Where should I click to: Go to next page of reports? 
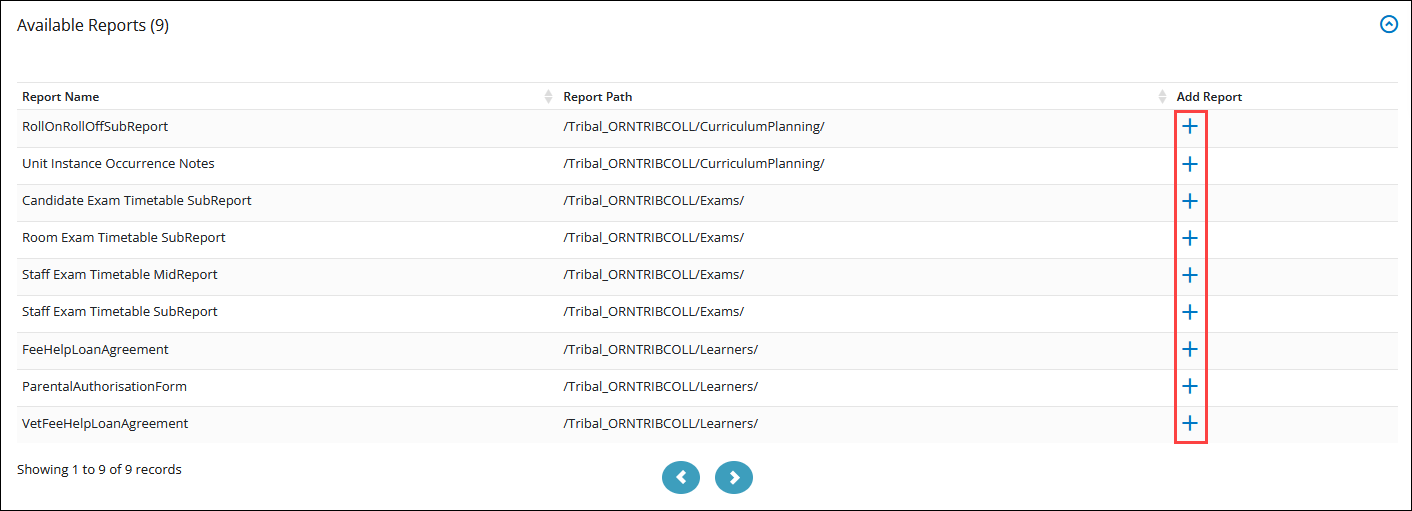click(x=733, y=478)
